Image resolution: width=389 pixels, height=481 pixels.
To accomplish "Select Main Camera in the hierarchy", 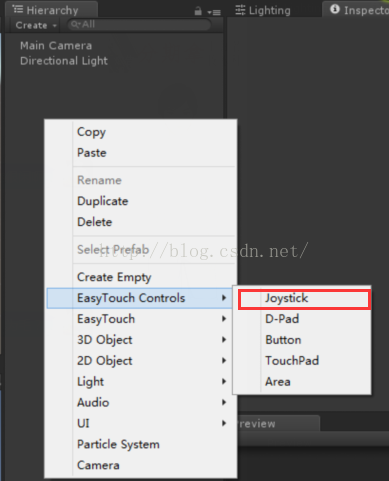I will [56, 46].
